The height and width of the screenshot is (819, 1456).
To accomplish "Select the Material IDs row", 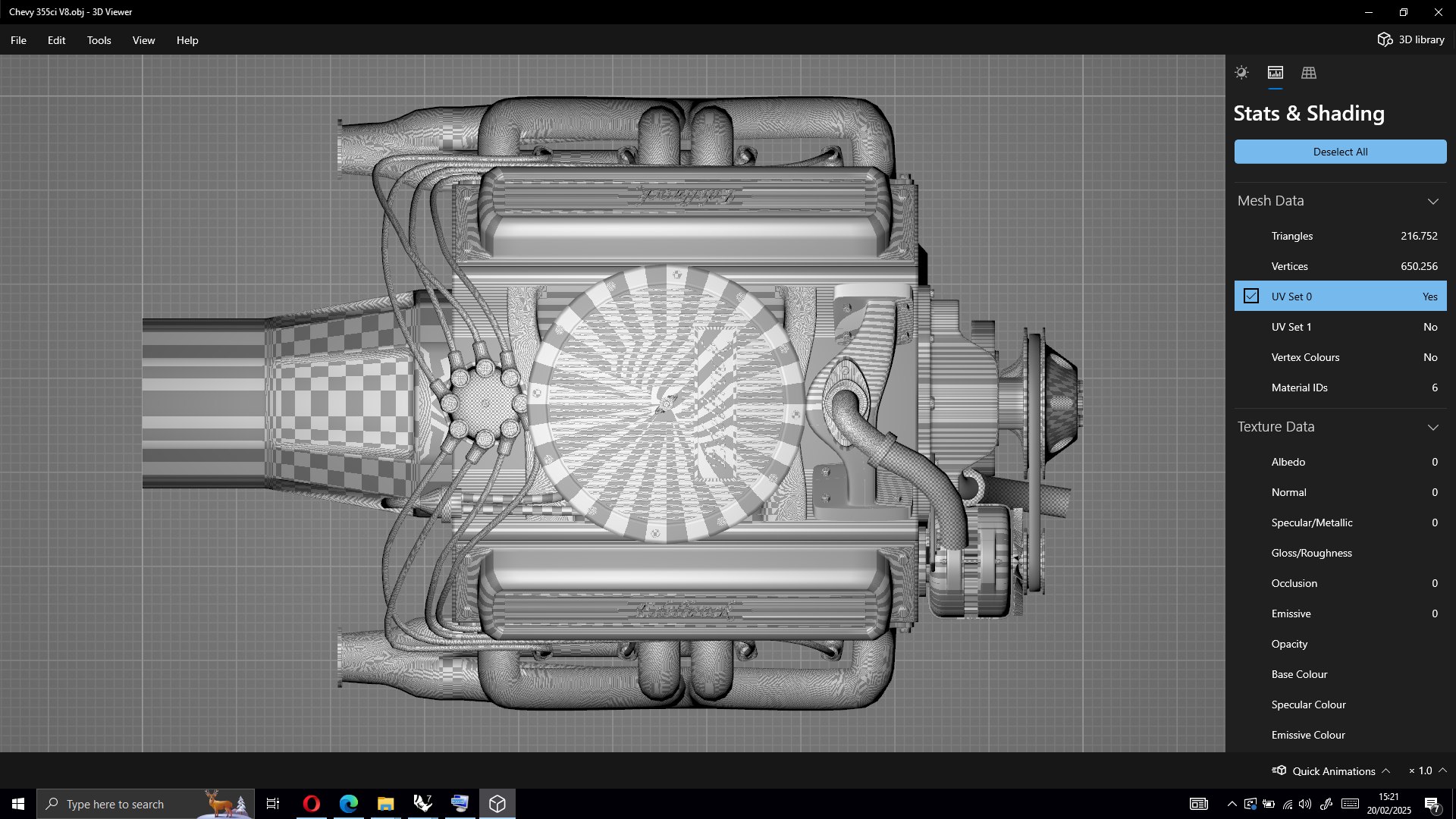I will (x=1340, y=388).
